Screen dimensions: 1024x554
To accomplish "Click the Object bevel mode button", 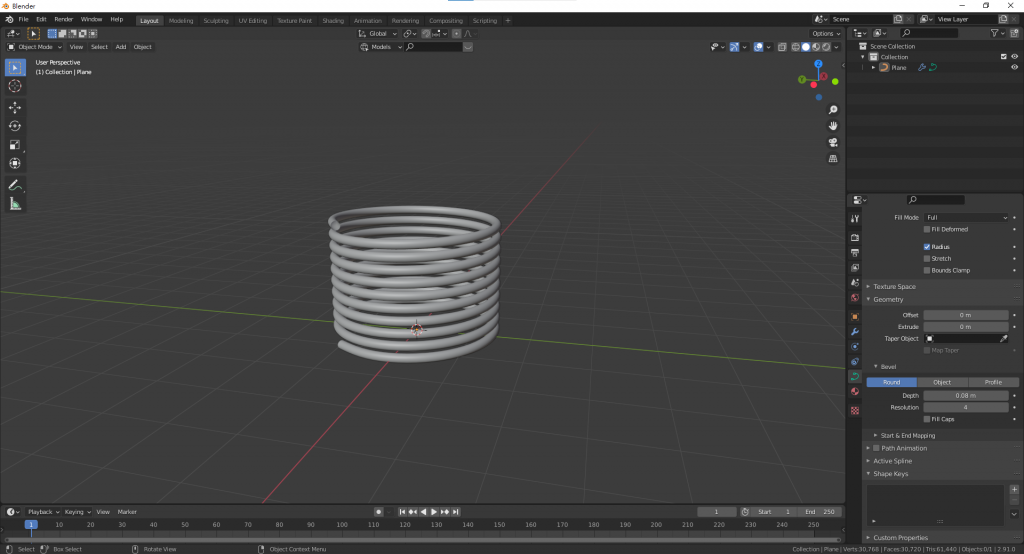I will click(942, 382).
